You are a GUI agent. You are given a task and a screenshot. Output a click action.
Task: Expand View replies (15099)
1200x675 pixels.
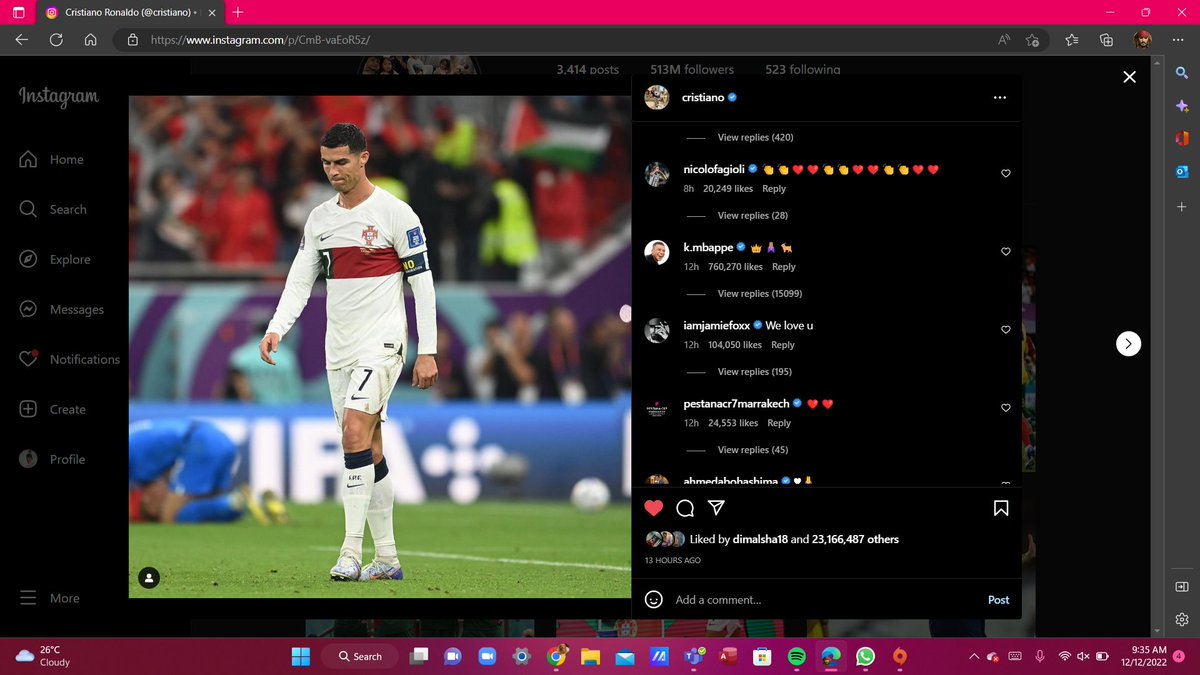(x=759, y=293)
